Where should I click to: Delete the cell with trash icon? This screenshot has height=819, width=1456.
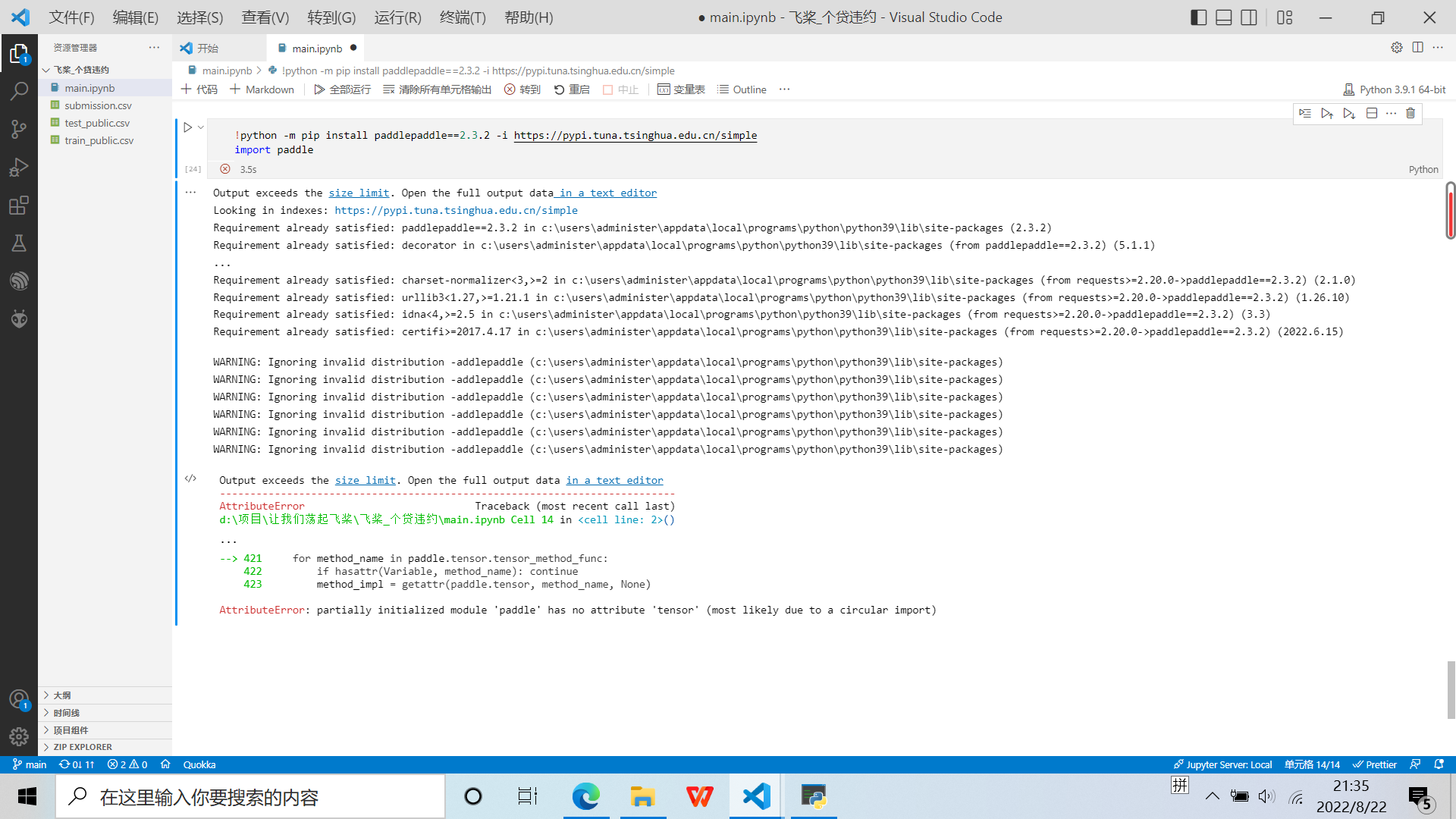1410,113
